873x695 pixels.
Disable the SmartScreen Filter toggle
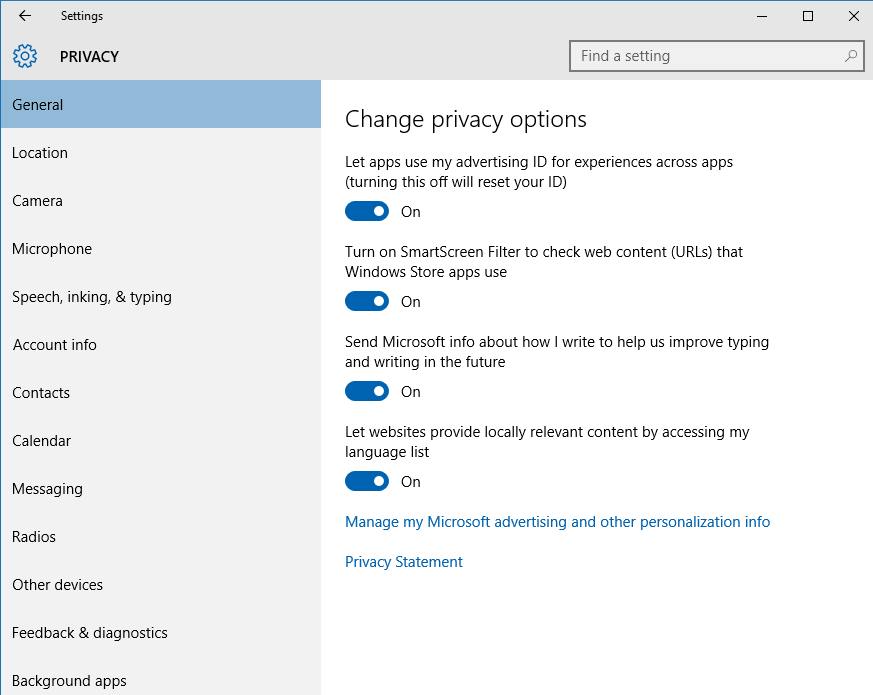tap(367, 301)
